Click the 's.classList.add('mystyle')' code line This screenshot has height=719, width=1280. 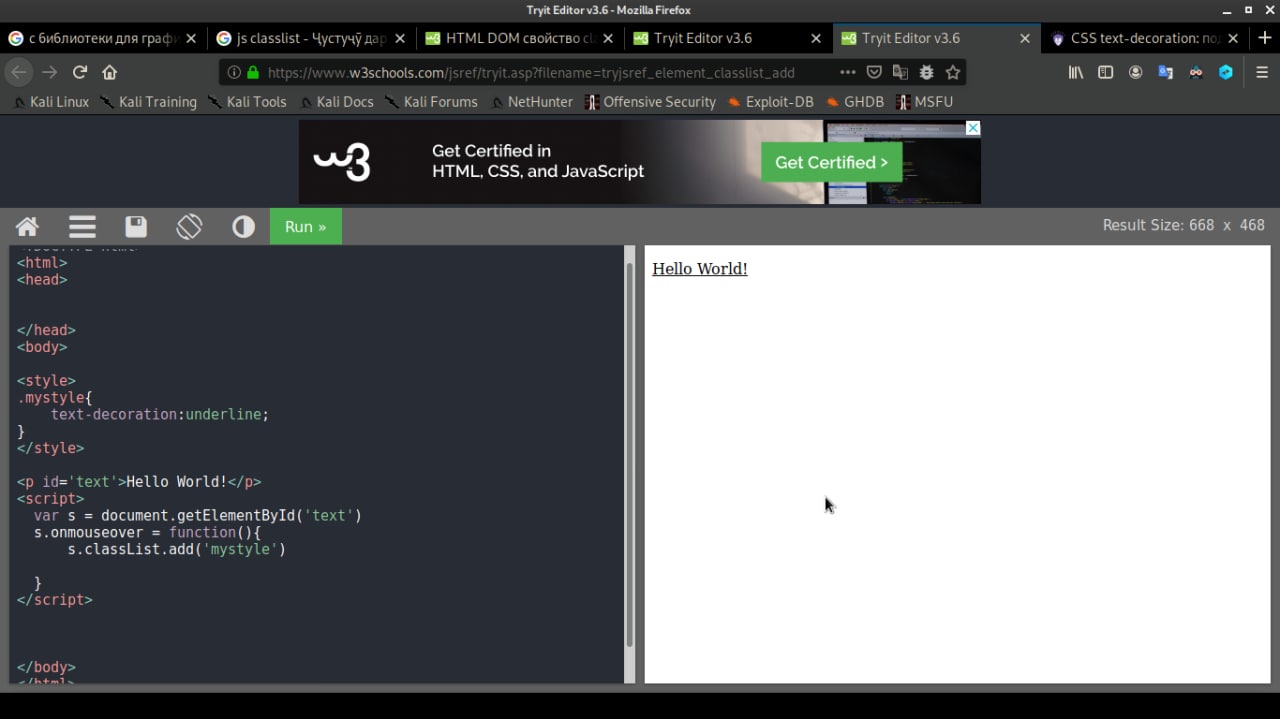[177, 549]
